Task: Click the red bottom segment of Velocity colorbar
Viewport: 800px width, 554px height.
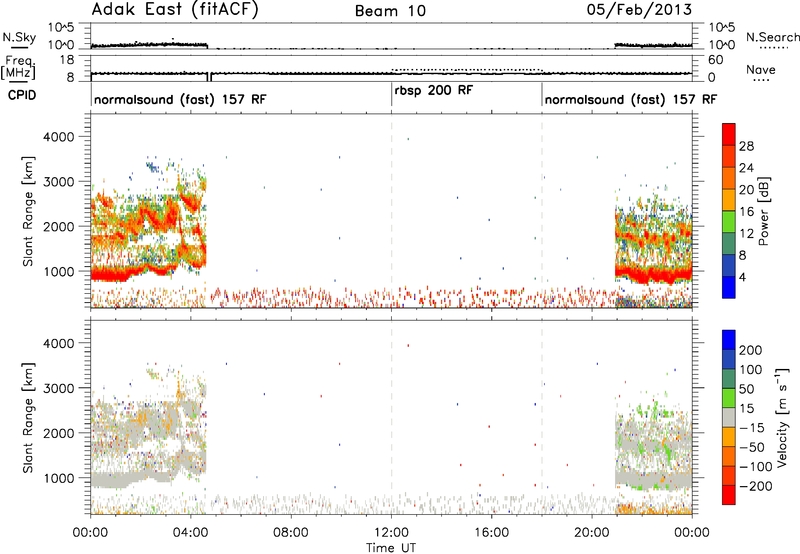Action: coord(729,495)
